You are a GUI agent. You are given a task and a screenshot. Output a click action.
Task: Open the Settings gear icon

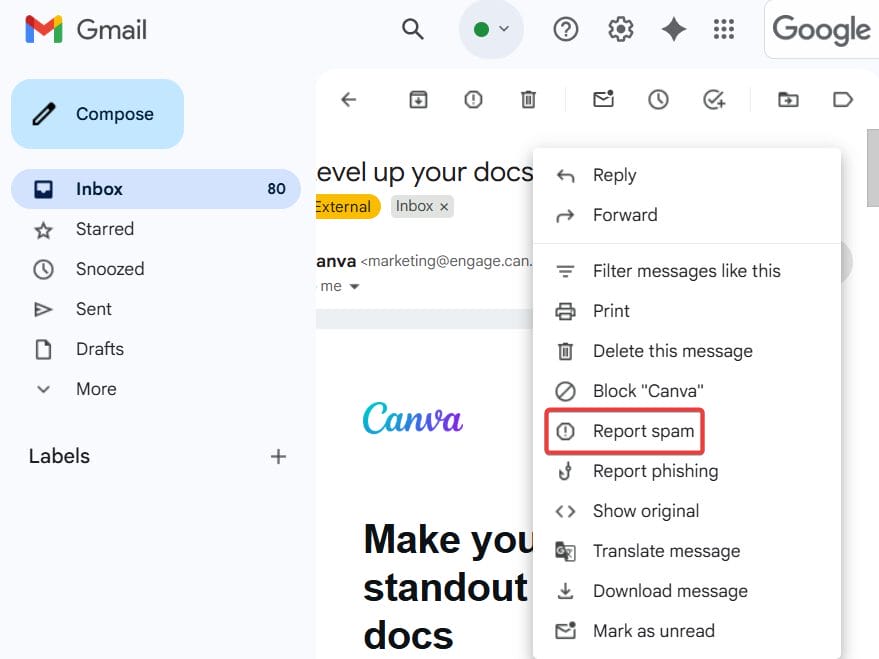pos(621,29)
